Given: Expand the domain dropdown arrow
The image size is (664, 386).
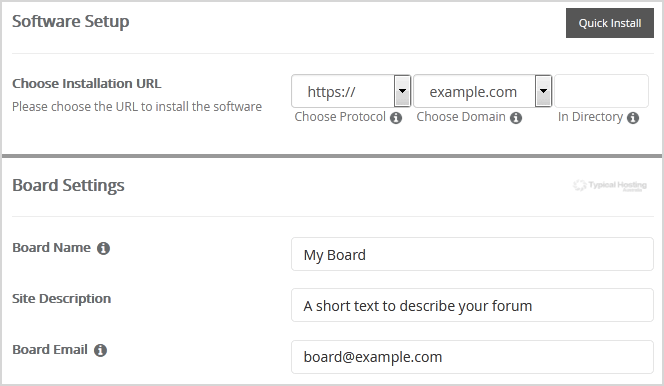Looking at the screenshot, I should 543,91.
